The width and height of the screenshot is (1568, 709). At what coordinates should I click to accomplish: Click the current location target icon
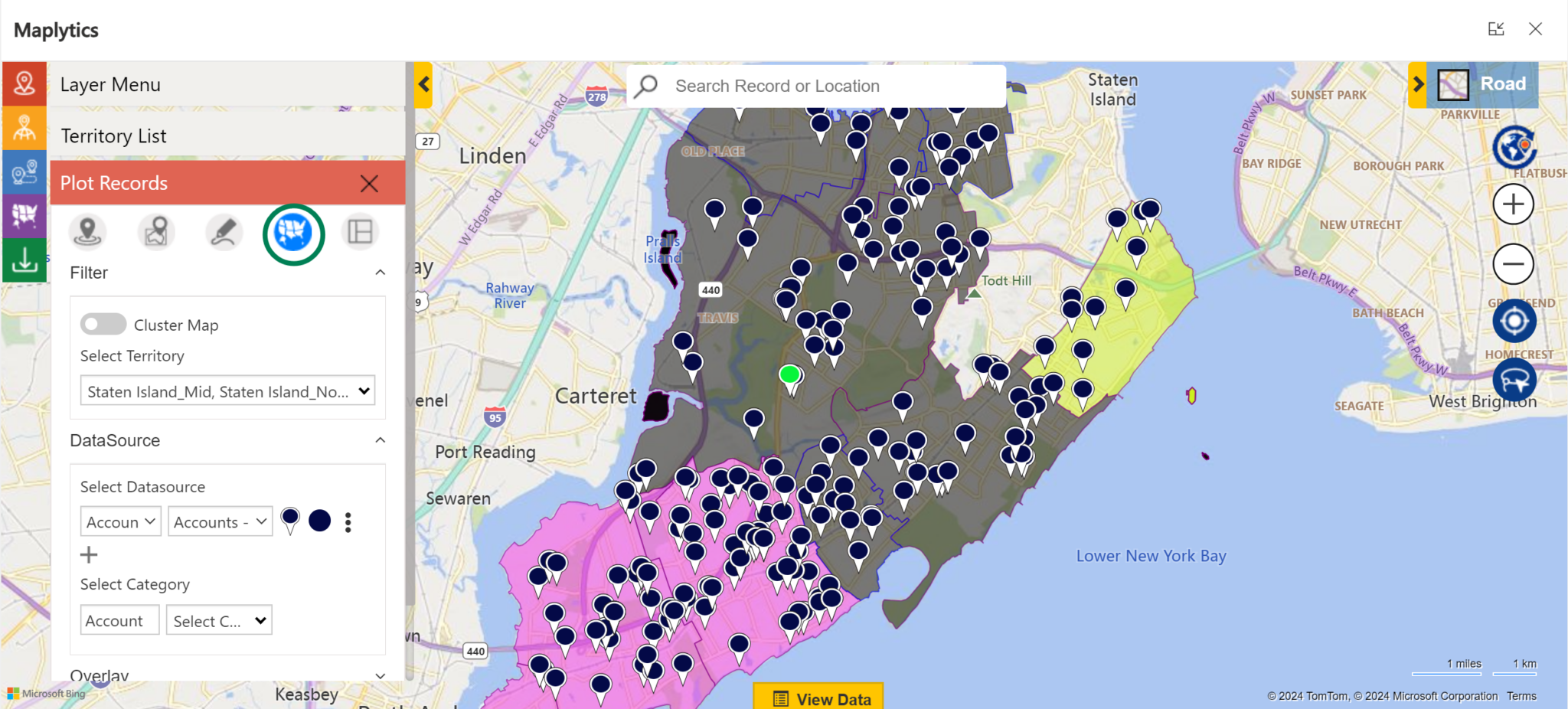(x=1514, y=320)
